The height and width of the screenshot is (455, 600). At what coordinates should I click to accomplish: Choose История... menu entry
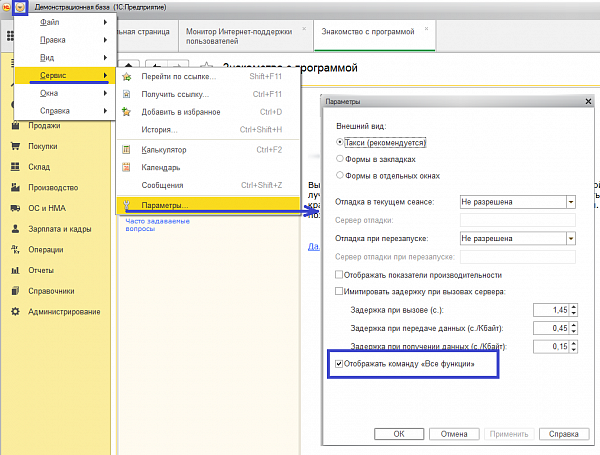[208, 130]
